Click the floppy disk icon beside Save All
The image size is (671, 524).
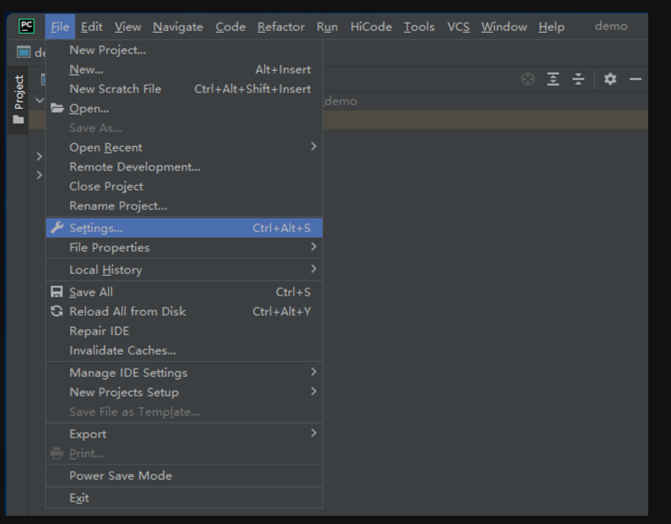click(x=56, y=292)
